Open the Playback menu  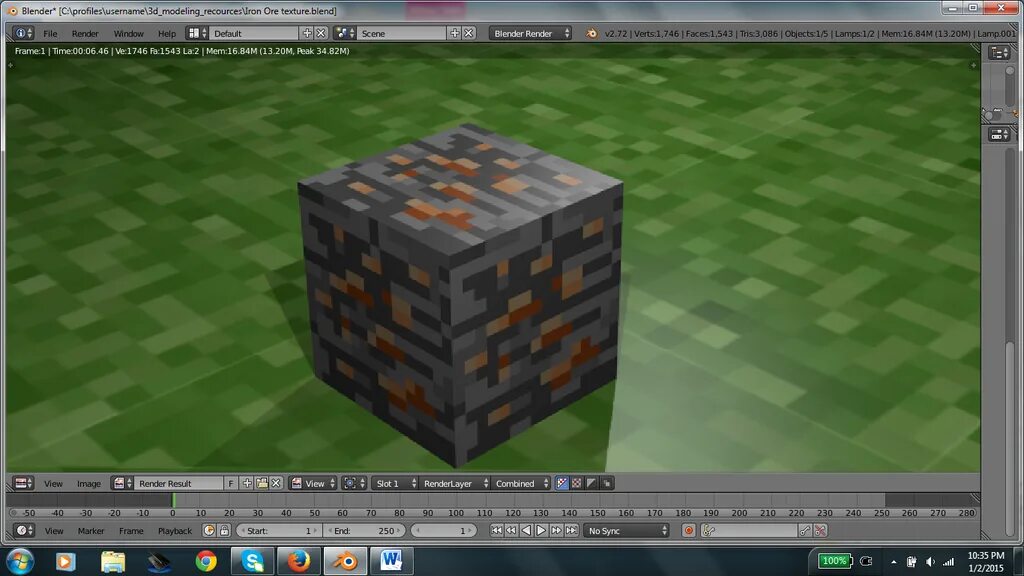[175, 531]
